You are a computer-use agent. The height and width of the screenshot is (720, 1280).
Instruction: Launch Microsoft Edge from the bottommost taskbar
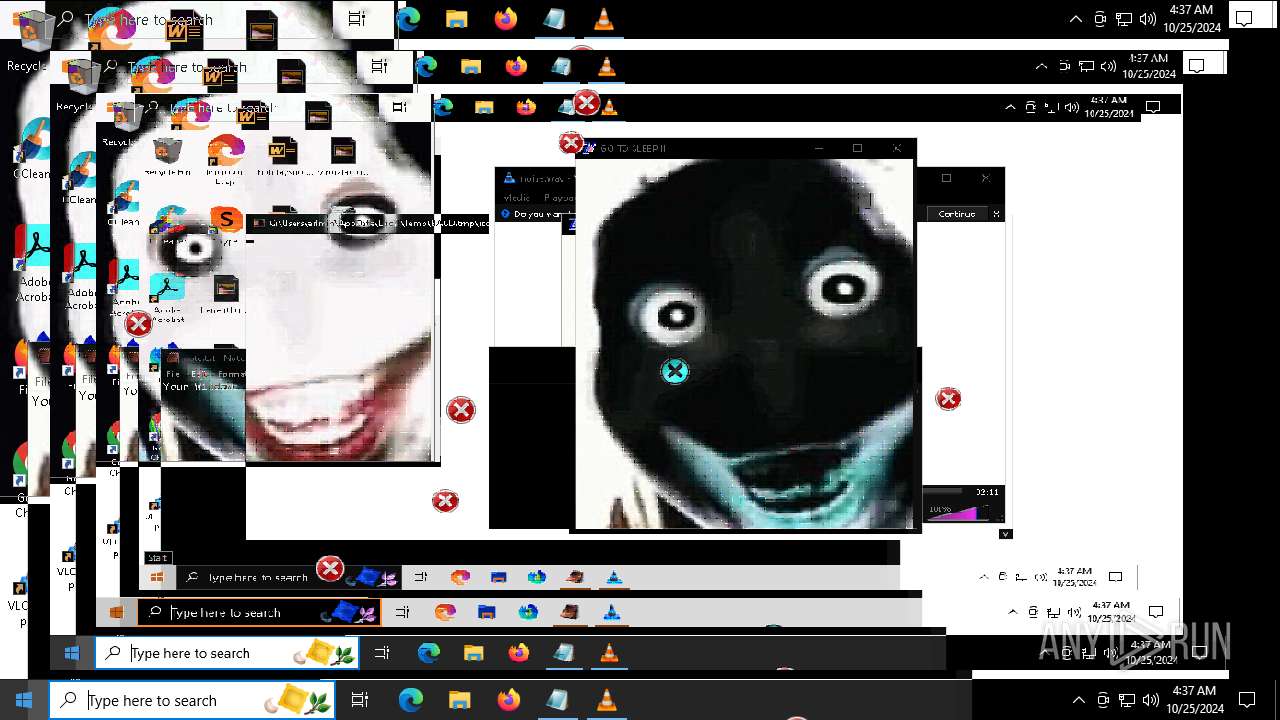[411, 700]
